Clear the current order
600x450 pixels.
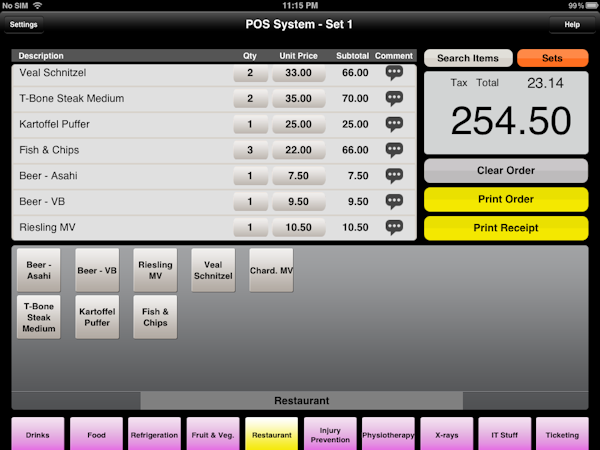click(506, 171)
